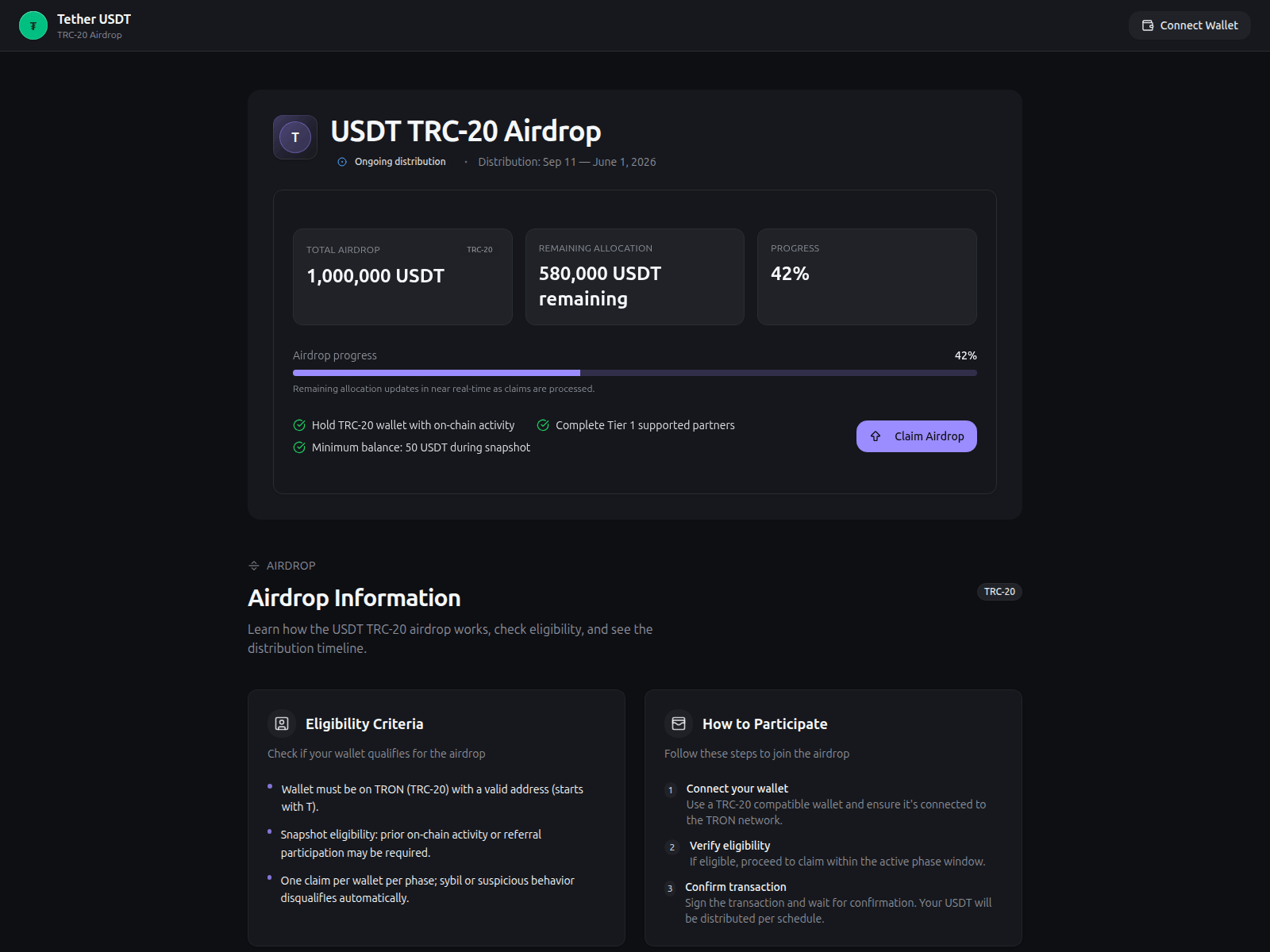Viewport: 1270px width, 952px height.
Task: Click the purple T token avatar
Action: tap(295, 137)
